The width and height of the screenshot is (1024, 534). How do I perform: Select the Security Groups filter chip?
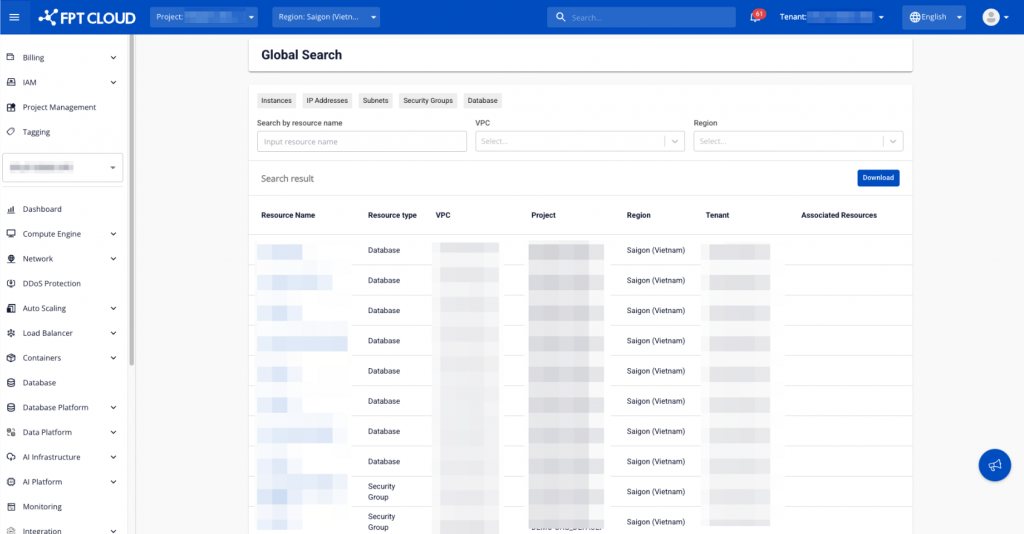428,100
